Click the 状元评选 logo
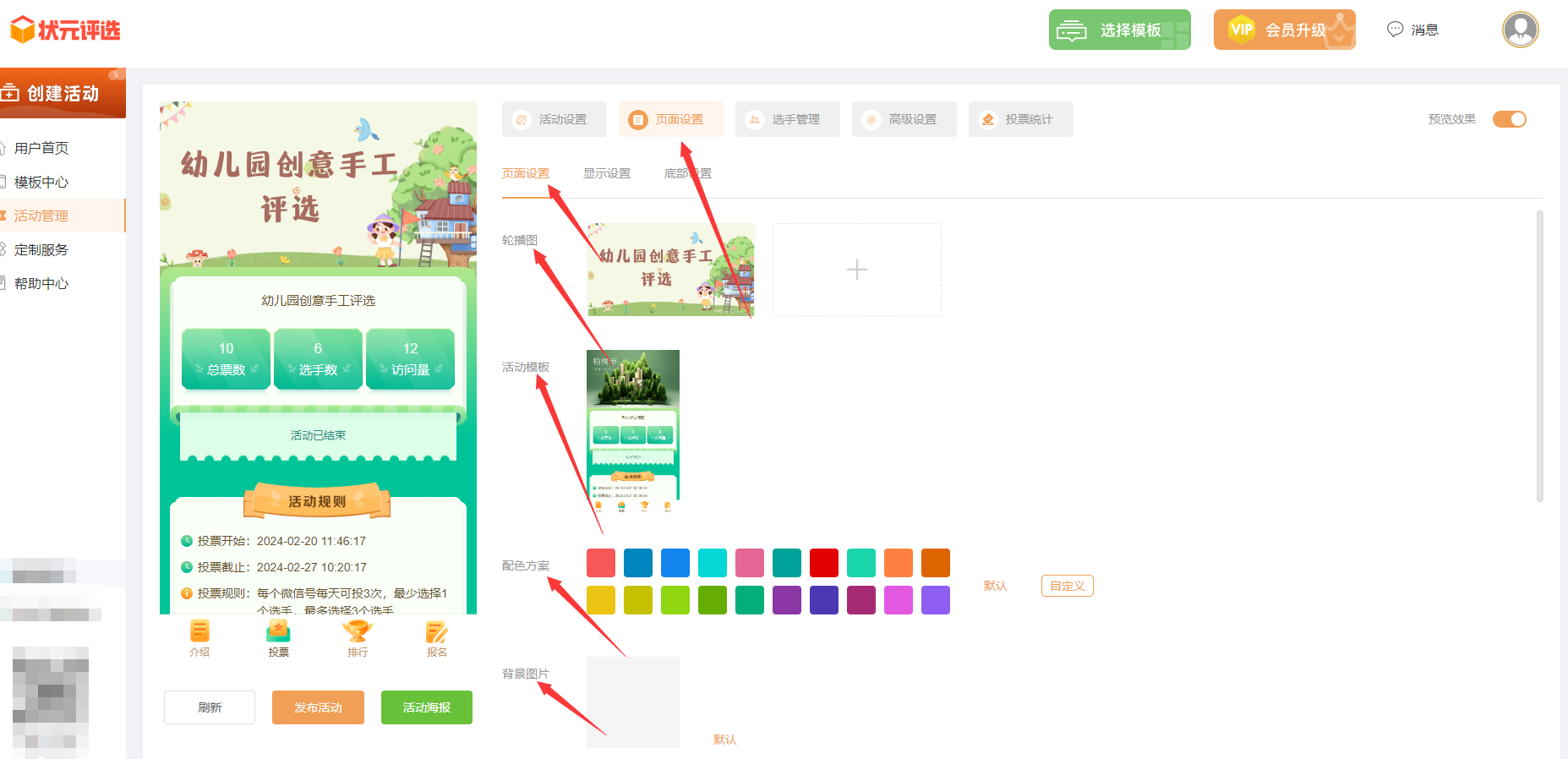This screenshot has width=1568, height=759. pyautogui.click(x=65, y=30)
